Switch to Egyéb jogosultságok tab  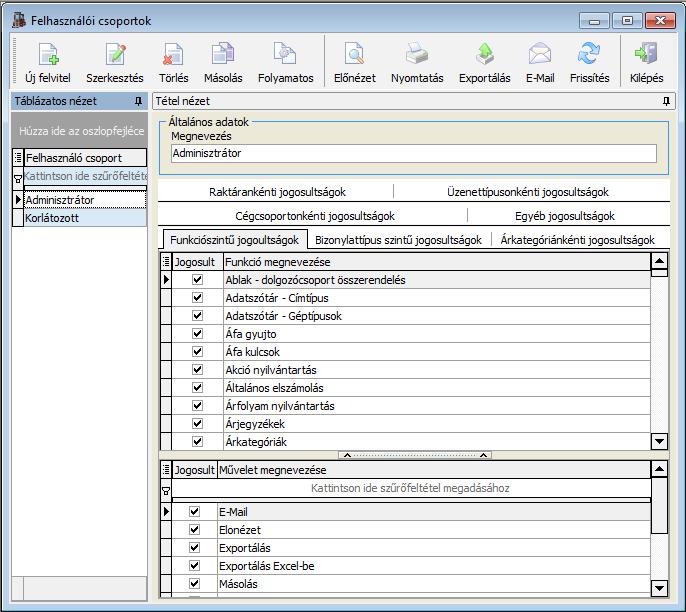click(564, 216)
